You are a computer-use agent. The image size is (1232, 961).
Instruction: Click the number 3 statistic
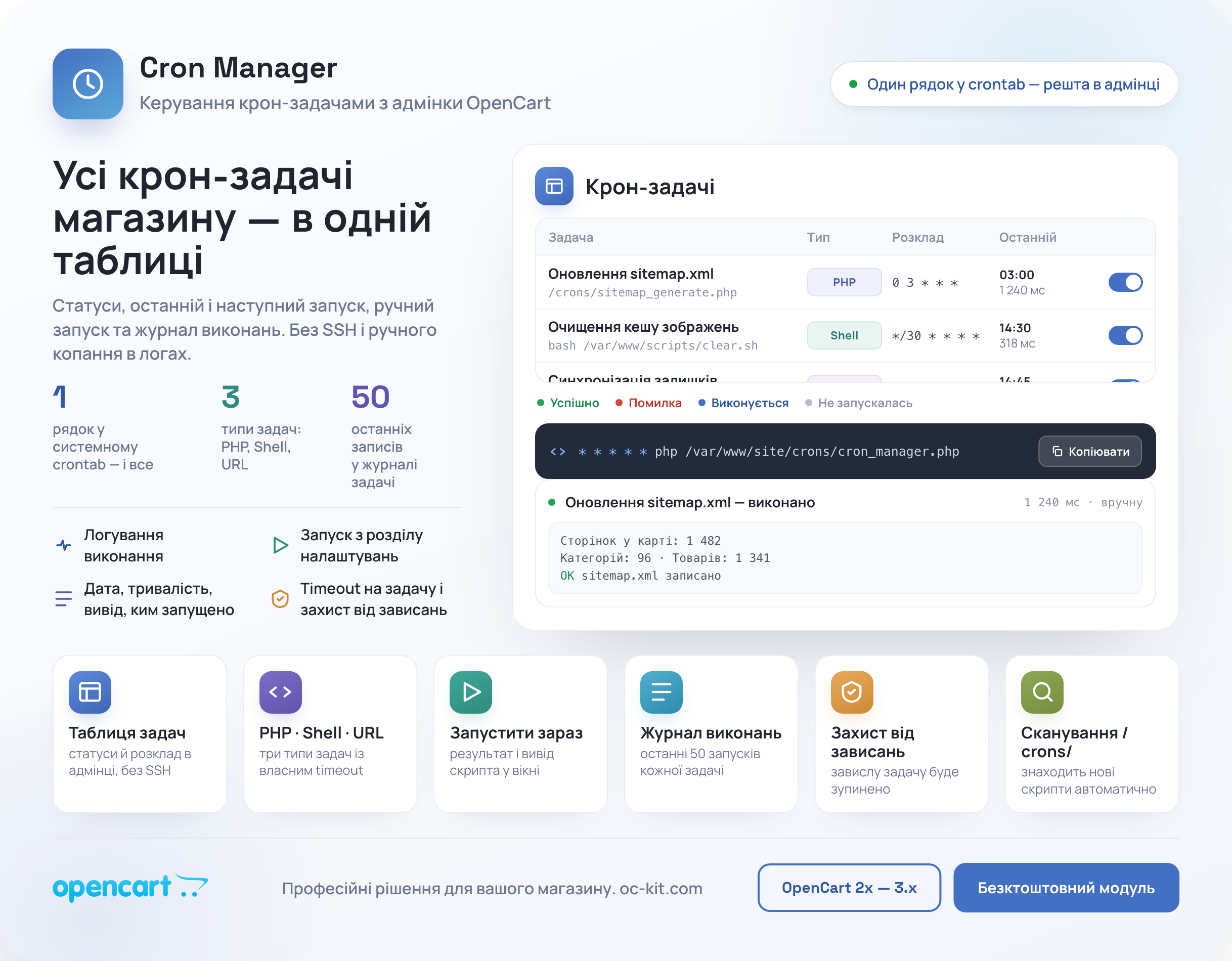(x=230, y=397)
